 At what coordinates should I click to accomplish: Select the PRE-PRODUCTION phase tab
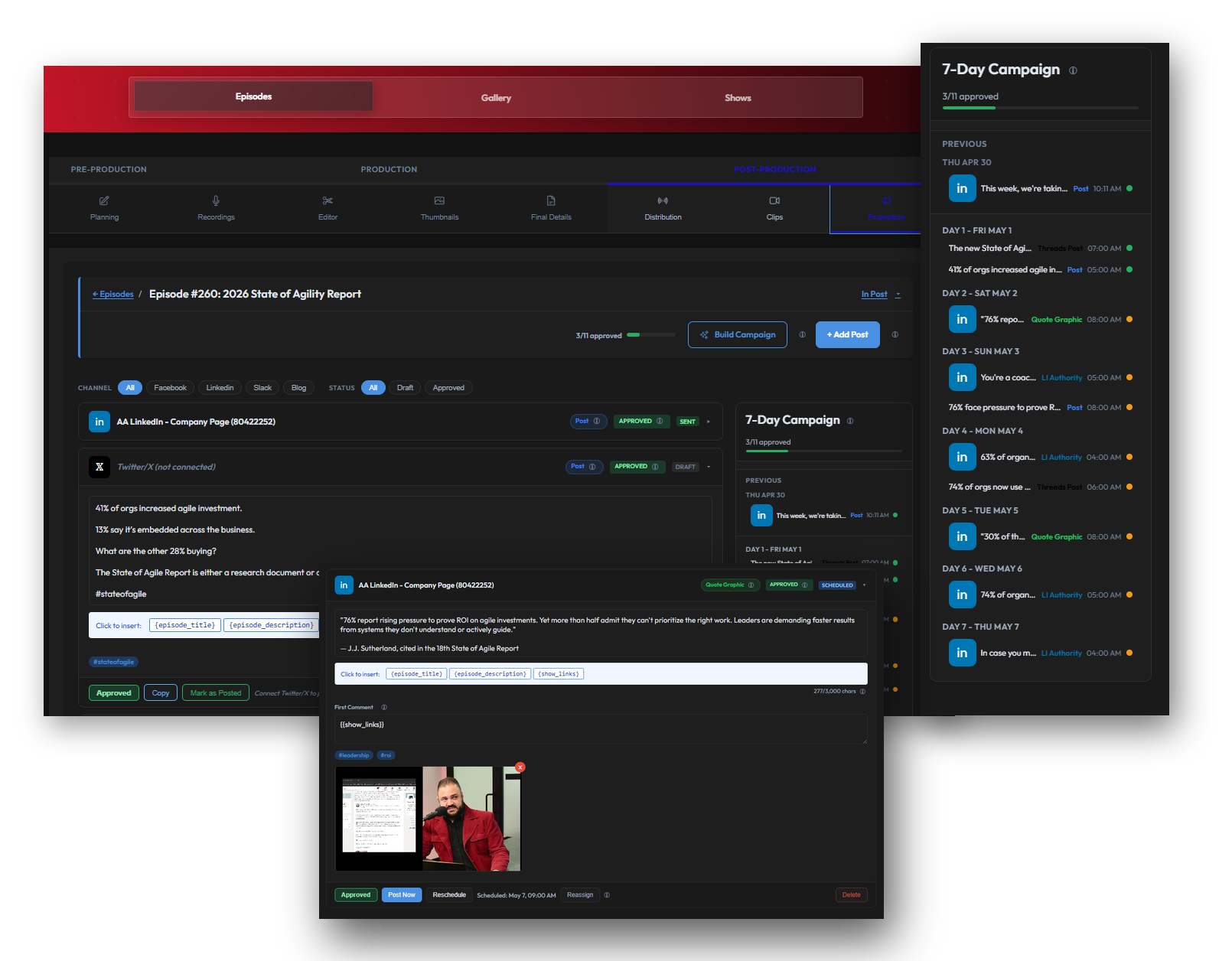click(109, 170)
